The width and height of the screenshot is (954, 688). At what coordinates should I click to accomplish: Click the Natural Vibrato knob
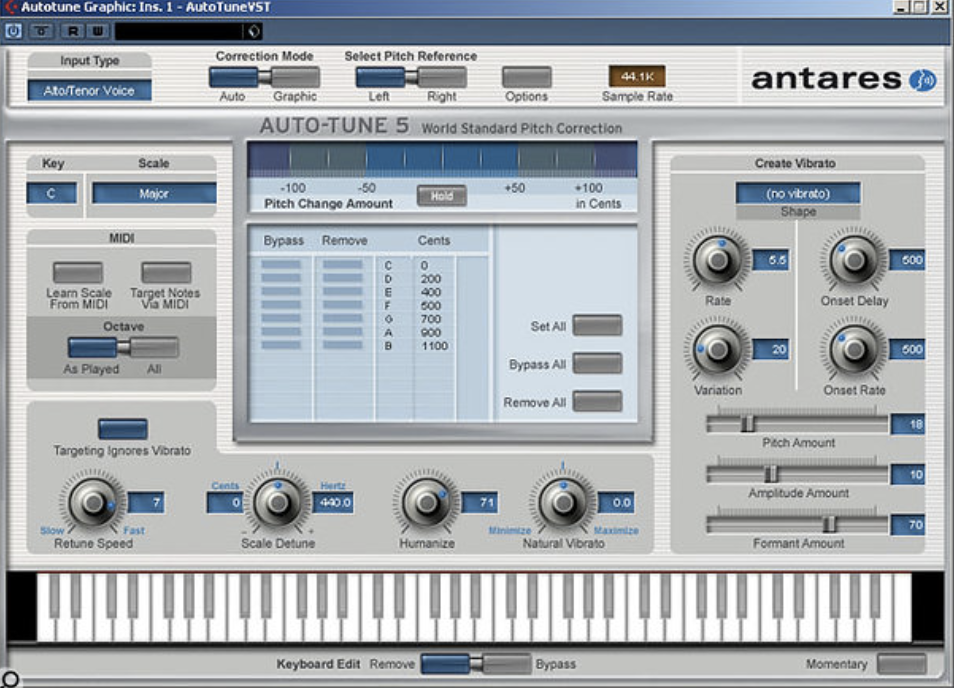coord(563,502)
